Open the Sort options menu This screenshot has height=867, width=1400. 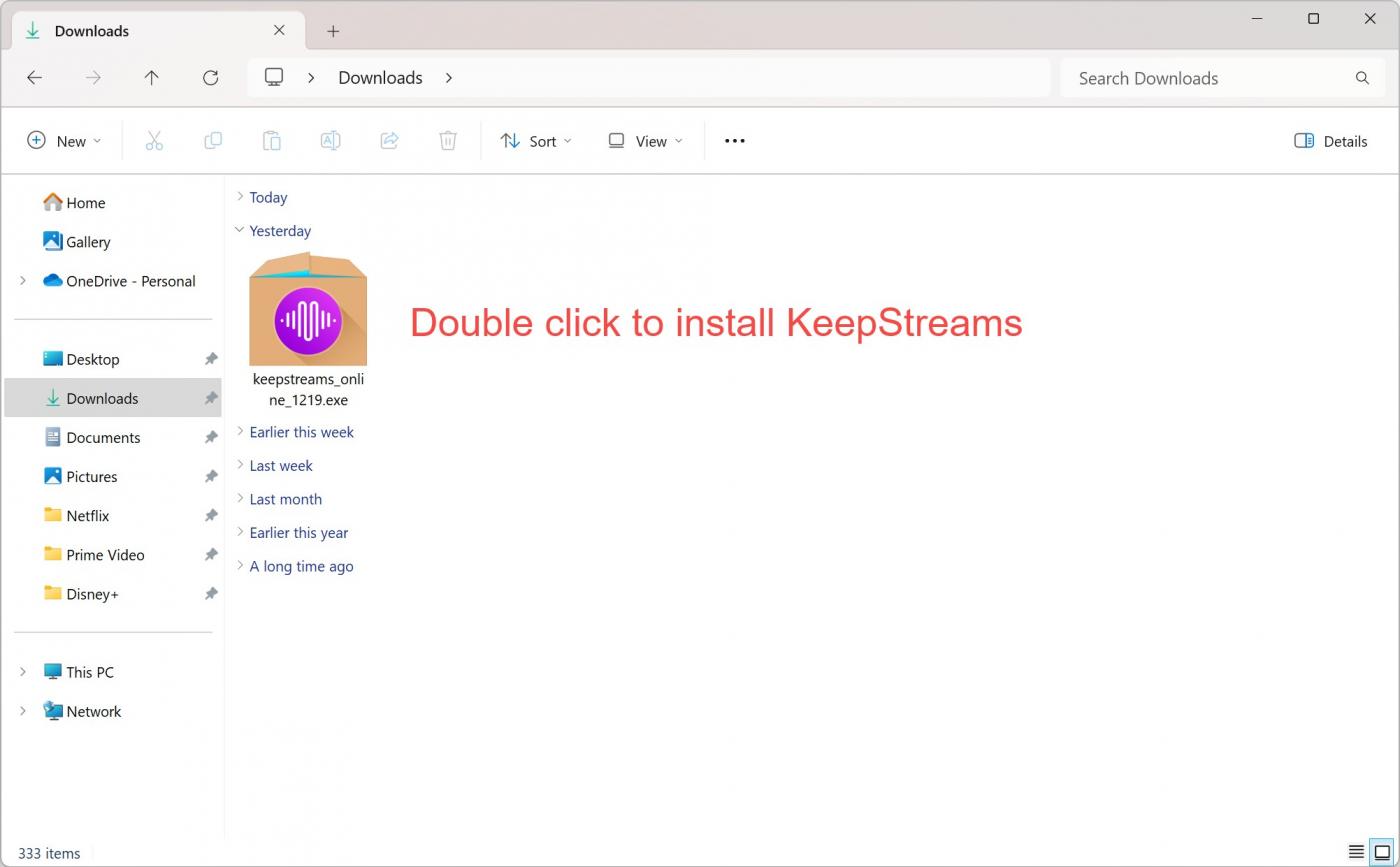[x=536, y=141]
